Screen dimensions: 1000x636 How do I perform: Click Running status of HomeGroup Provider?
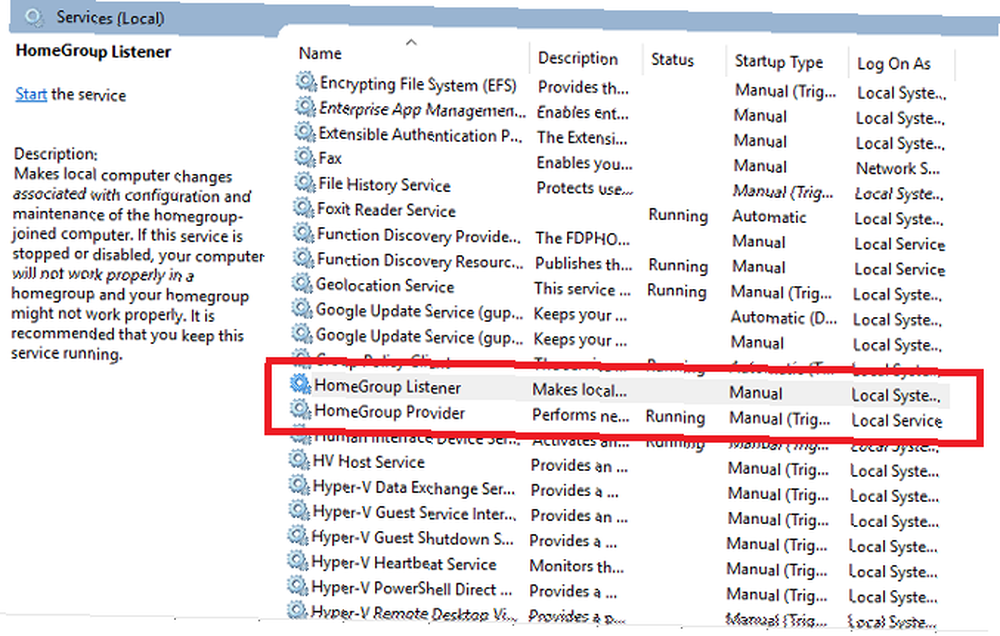point(675,417)
